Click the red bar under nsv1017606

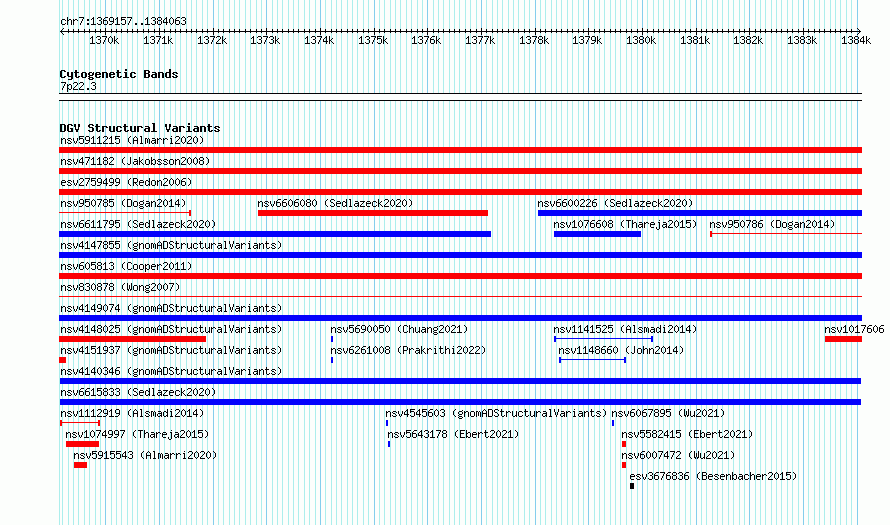843,339
